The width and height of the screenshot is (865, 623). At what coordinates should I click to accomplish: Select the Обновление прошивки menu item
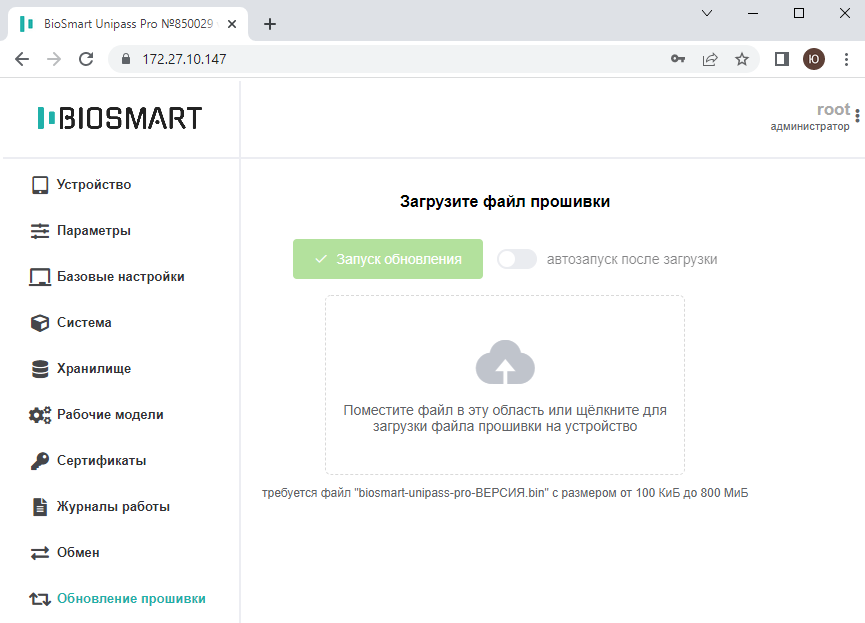tap(131, 599)
